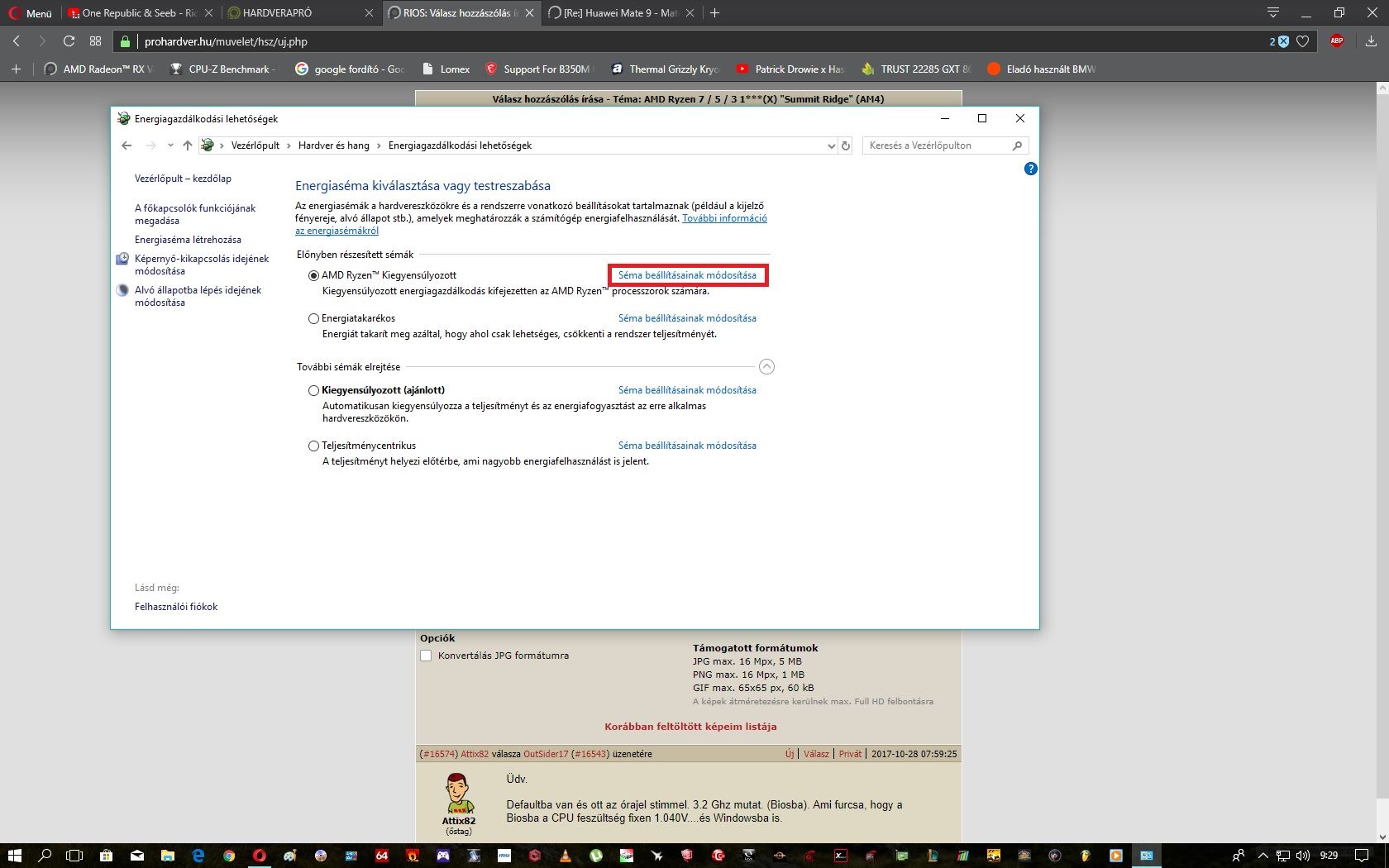Open VLC media player from taskbar
Image resolution: width=1389 pixels, height=868 pixels.
pyautogui.click(x=566, y=856)
